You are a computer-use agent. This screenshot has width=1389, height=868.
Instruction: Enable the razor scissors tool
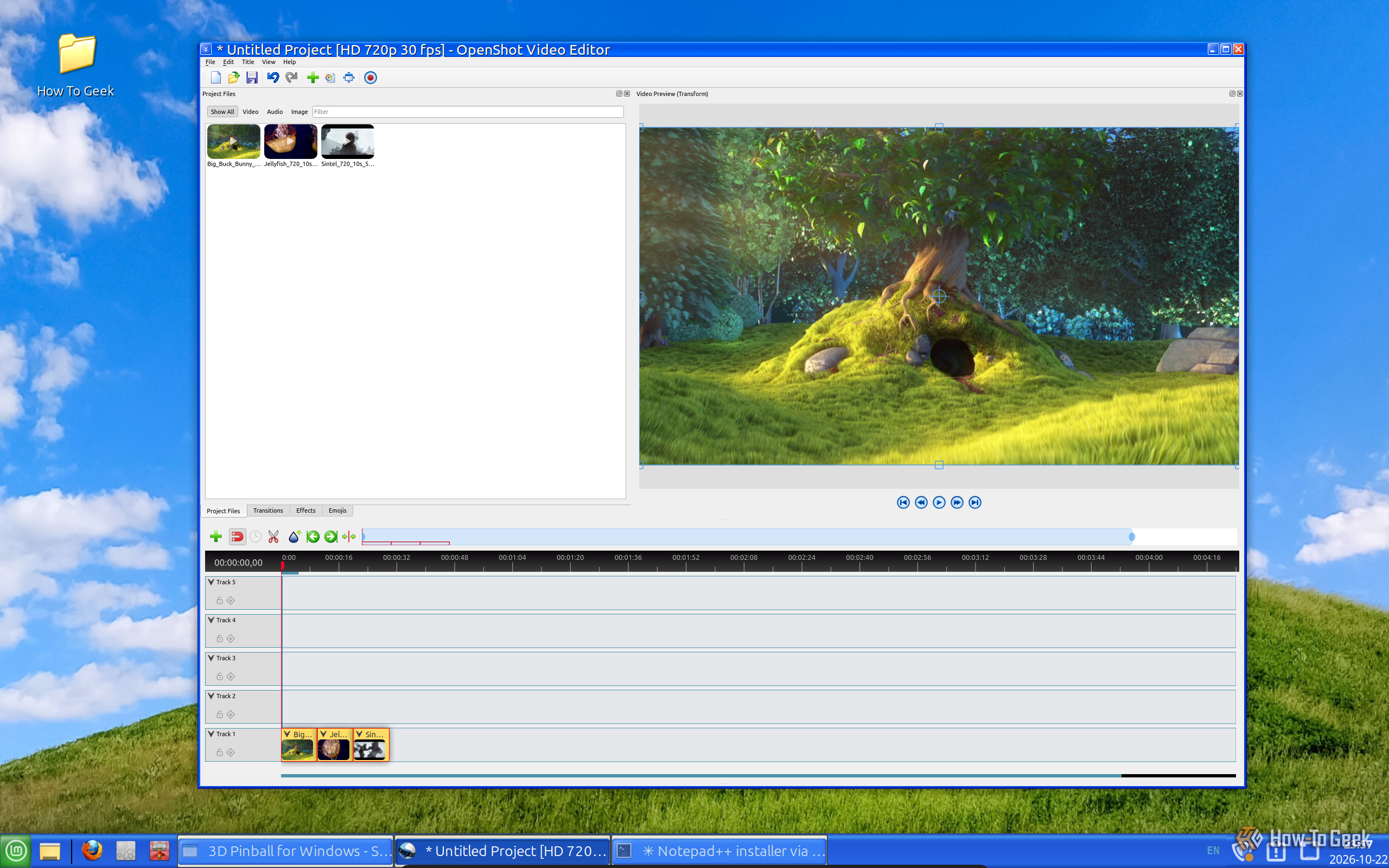click(x=273, y=537)
